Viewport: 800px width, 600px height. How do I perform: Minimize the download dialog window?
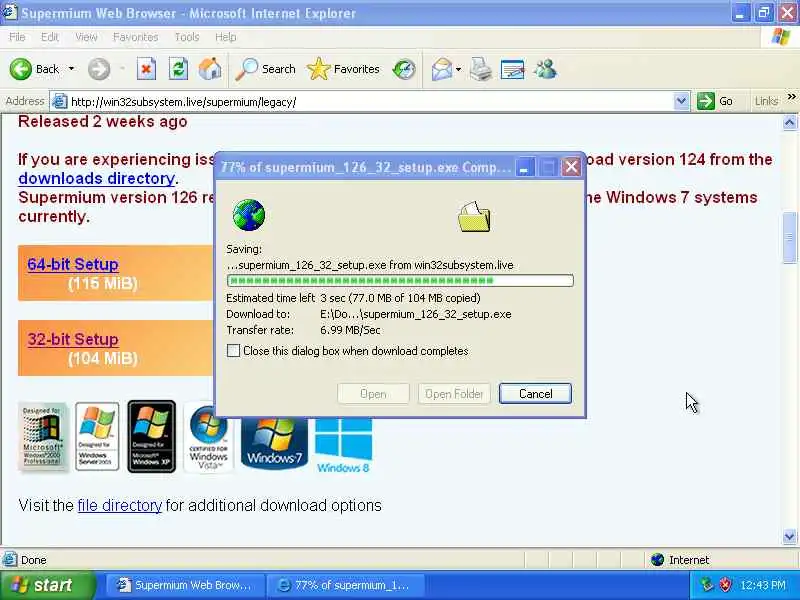click(524, 167)
